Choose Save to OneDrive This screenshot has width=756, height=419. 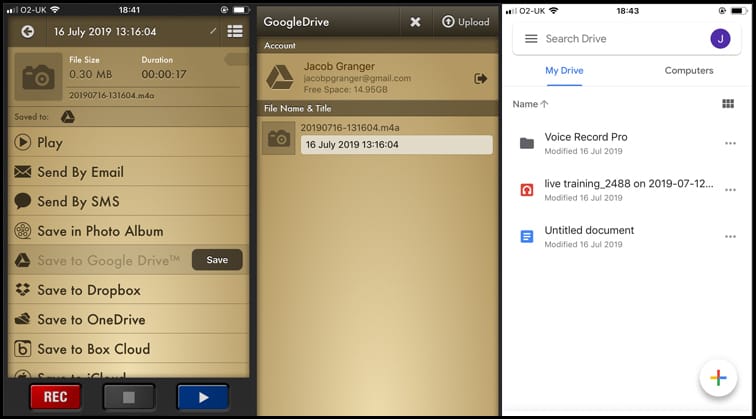[128, 319]
